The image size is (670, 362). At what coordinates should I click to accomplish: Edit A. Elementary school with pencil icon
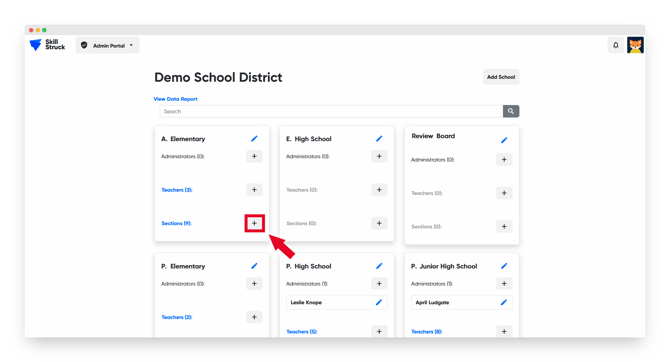click(x=254, y=138)
